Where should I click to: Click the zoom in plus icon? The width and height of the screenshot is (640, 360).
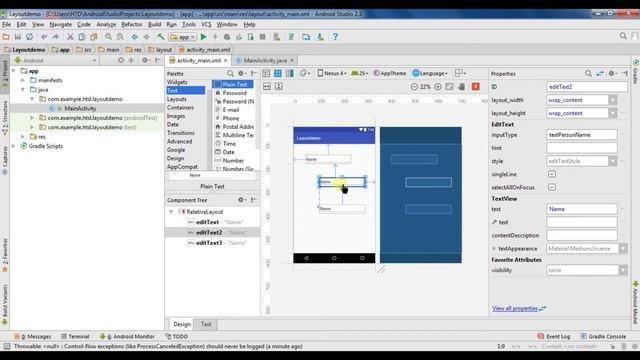(438, 87)
